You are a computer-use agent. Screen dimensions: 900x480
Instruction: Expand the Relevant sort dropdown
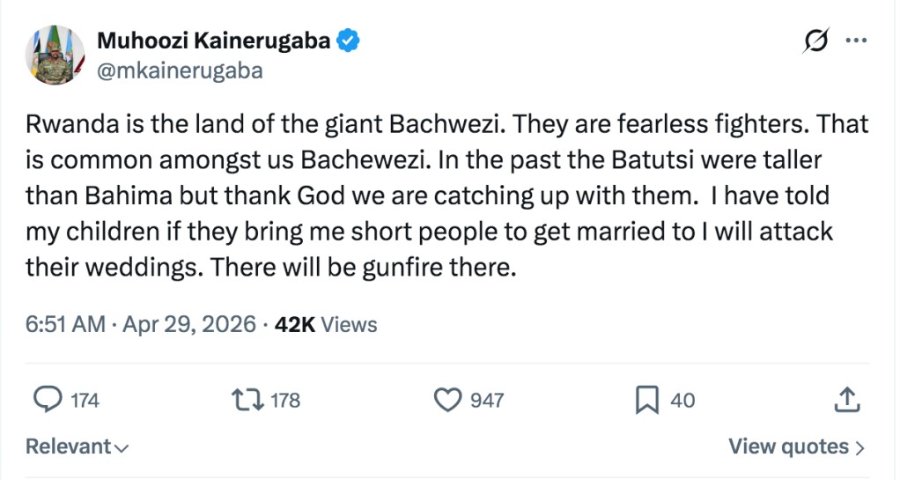click(x=77, y=447)
